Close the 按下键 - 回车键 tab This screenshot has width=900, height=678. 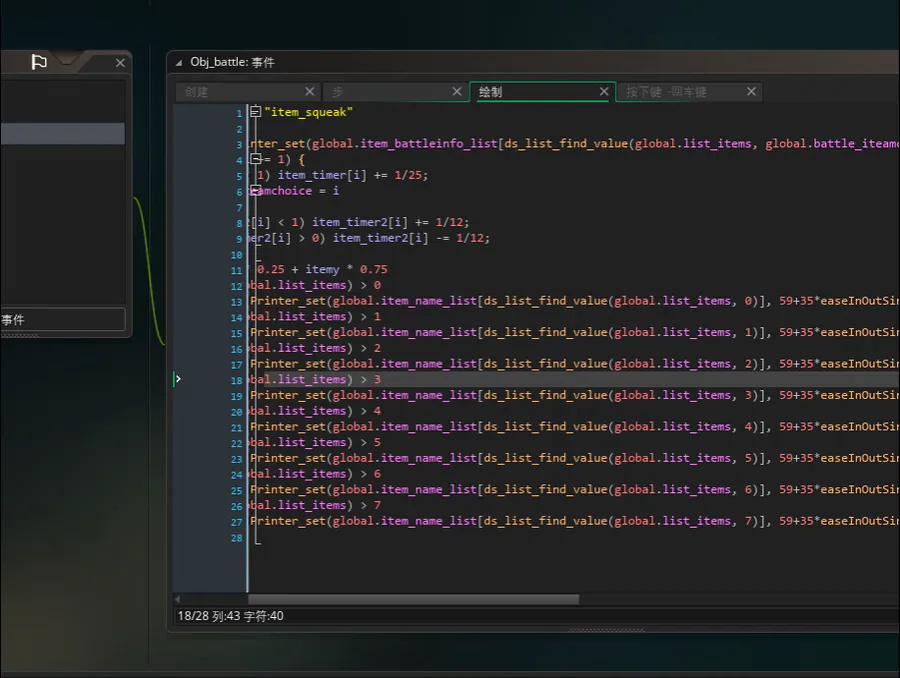click(751, 91)
